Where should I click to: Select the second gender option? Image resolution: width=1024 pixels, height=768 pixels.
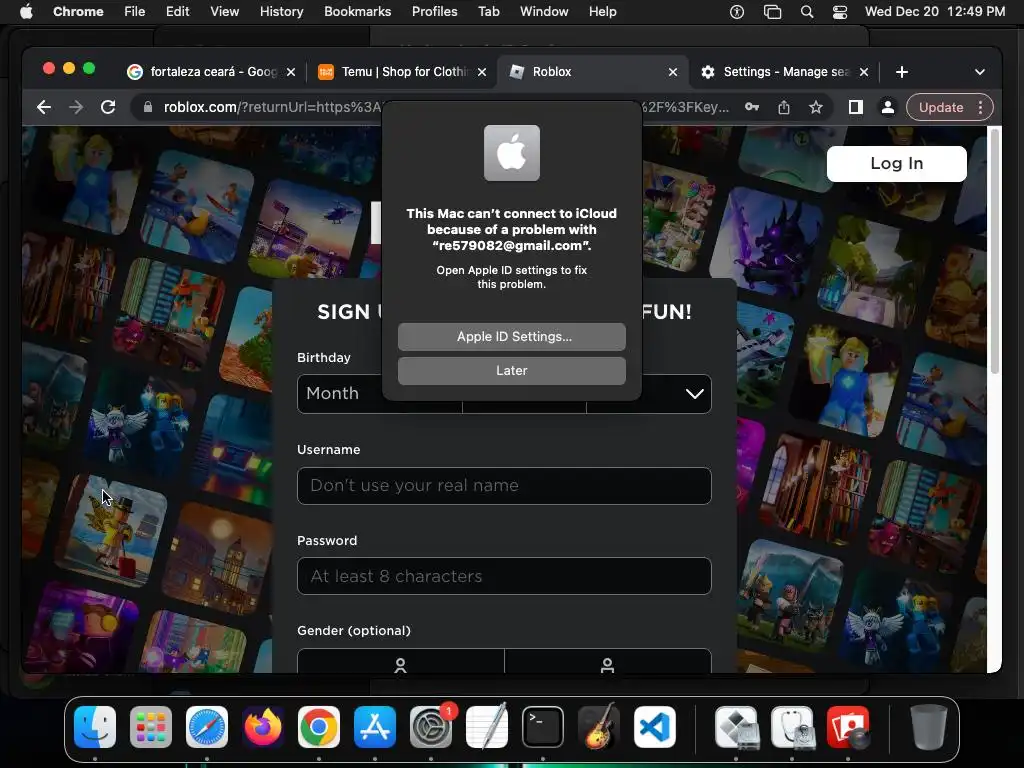(x=607, y=661)
